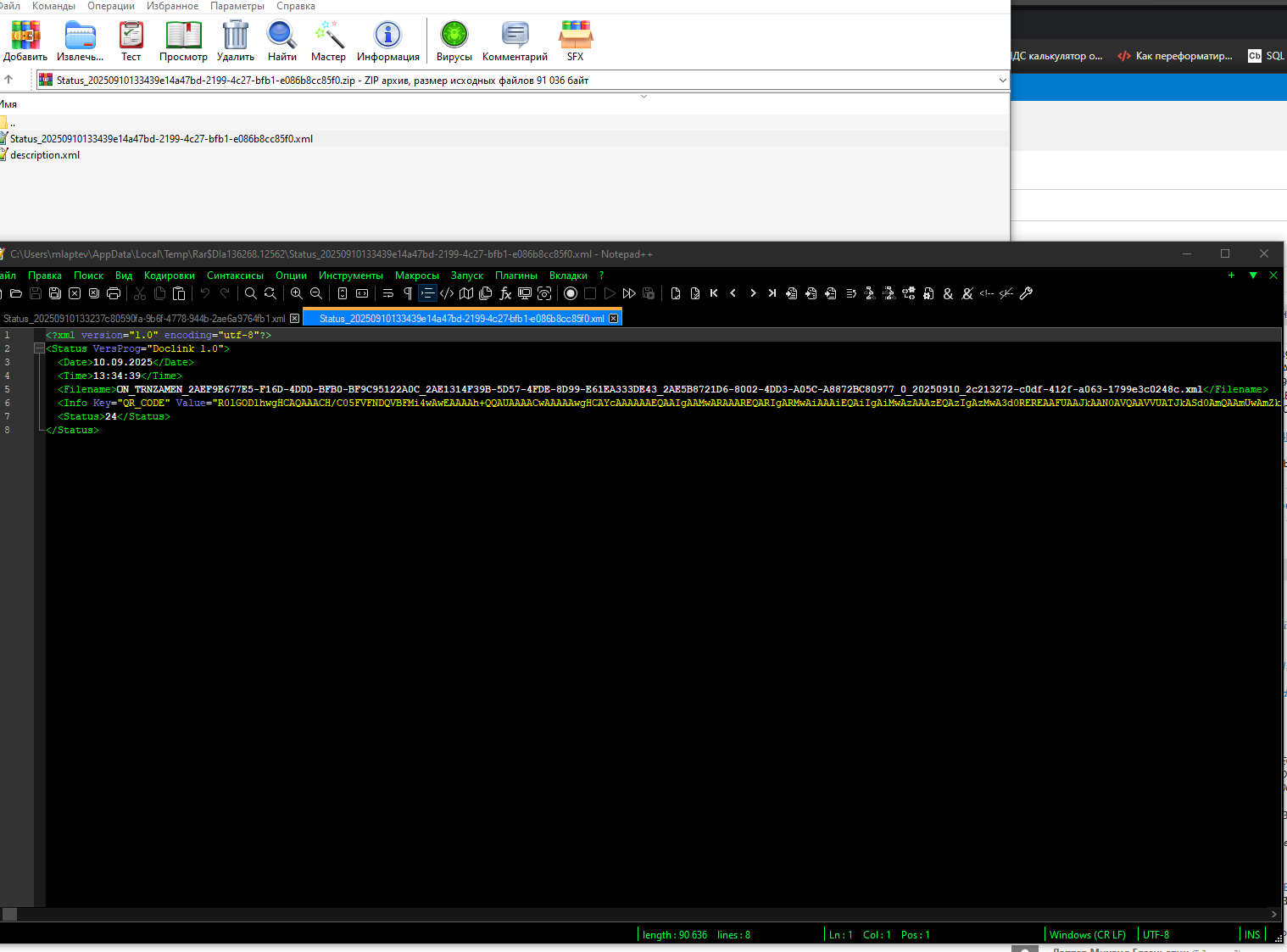Open WinRAR Избранное menu
The image size is (1287, 952).
[x=172, y=6]
